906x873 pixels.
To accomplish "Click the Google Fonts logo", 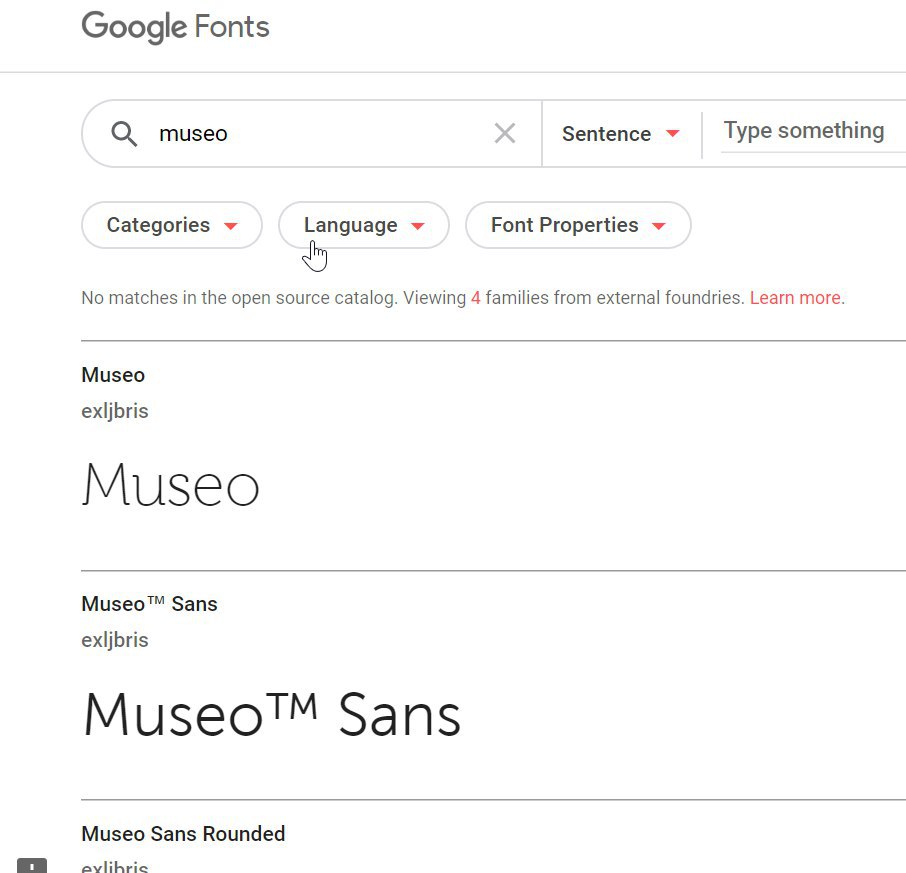I will 175,27.
